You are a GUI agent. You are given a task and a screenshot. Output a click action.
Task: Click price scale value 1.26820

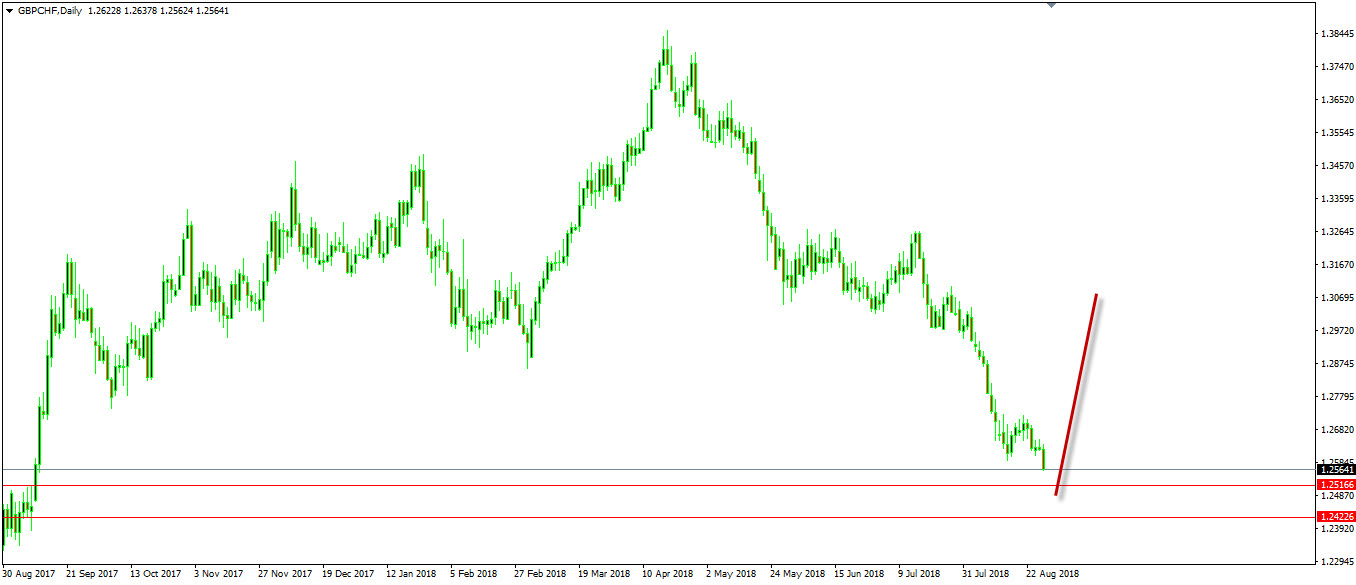tap(1337, 430)
